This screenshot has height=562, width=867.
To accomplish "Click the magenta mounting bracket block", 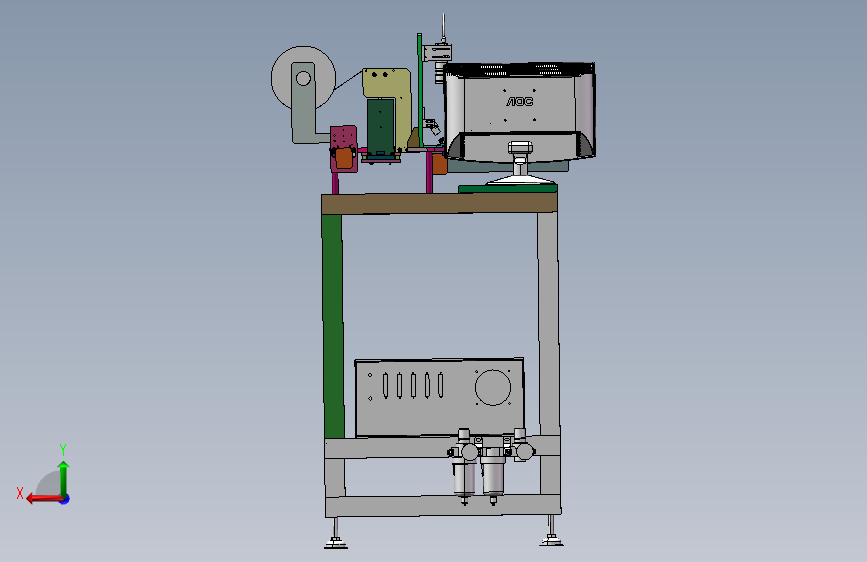I will point(343,149).
